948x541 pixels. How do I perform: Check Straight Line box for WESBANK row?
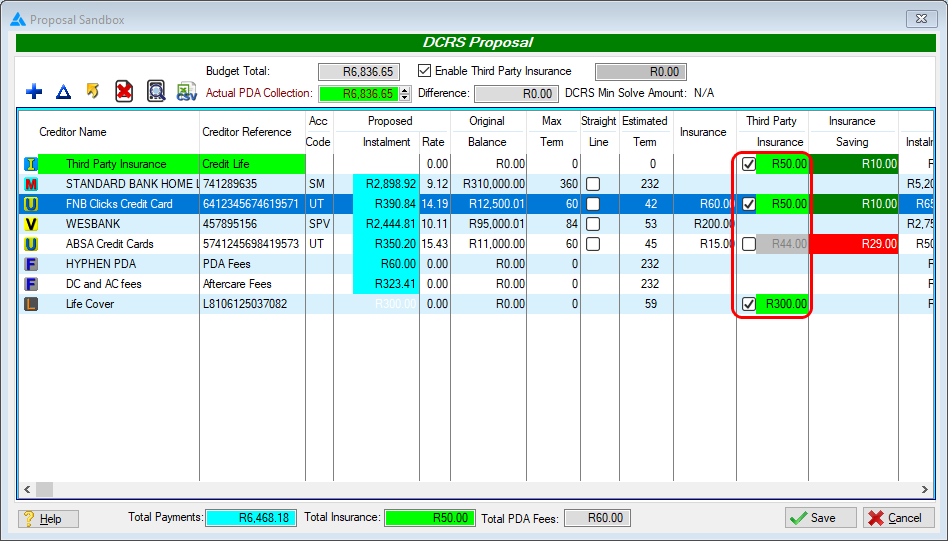(592, 224)
